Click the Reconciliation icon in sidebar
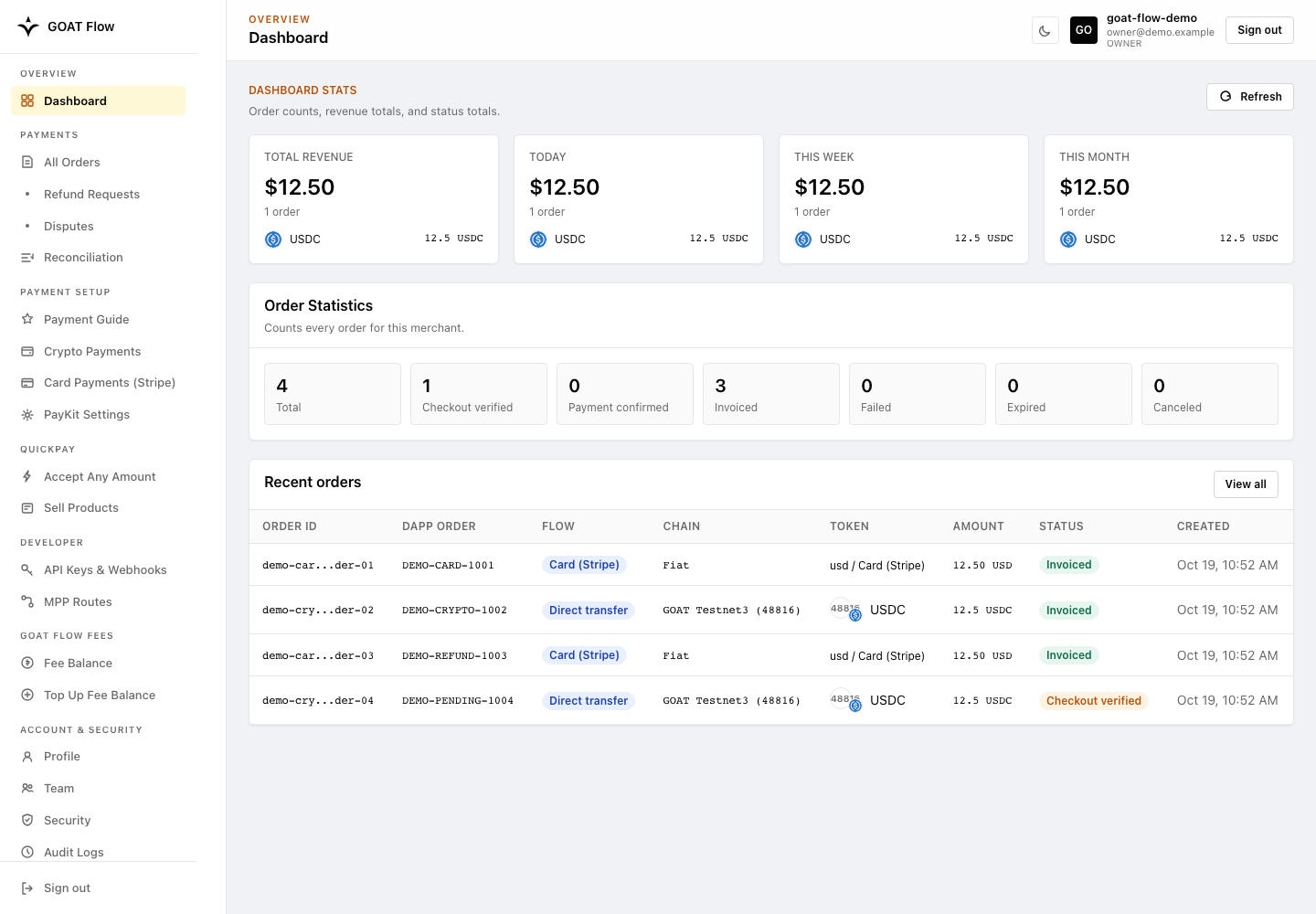 27,258
